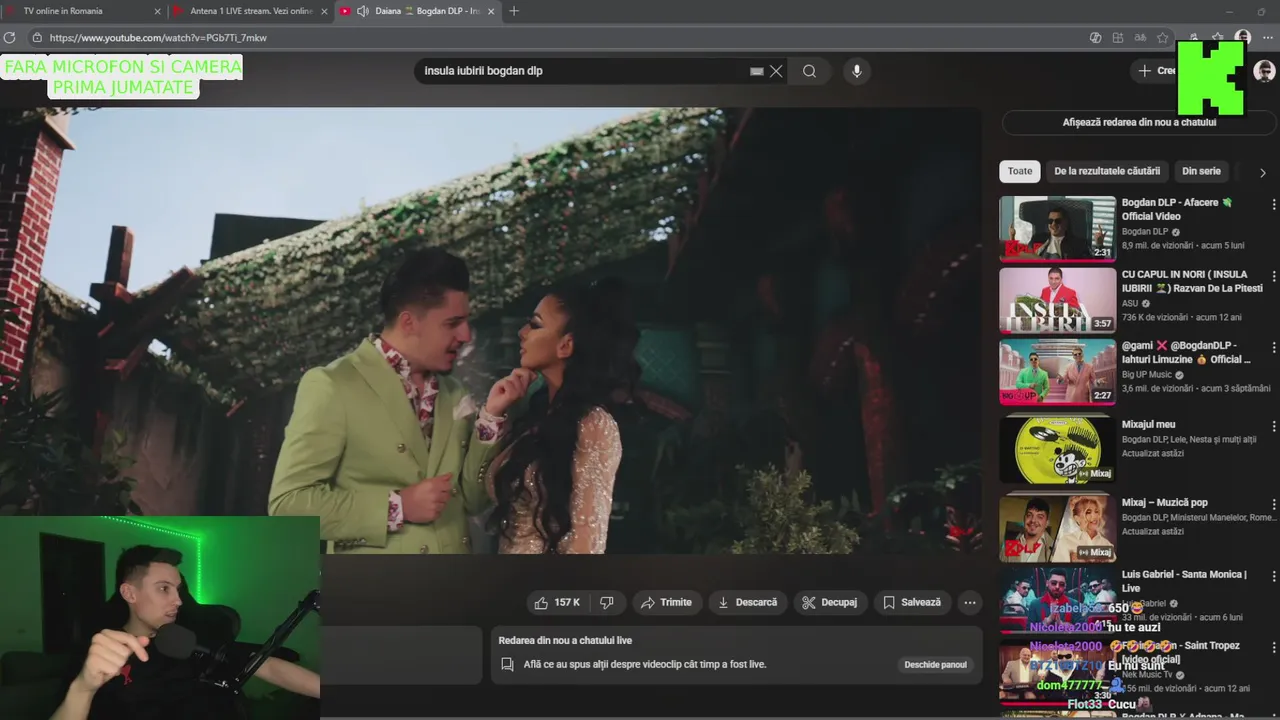The height and width of the screenshot is (720, 1280).
Task: Click the Descarcă download button
Action: click(747, 602)
